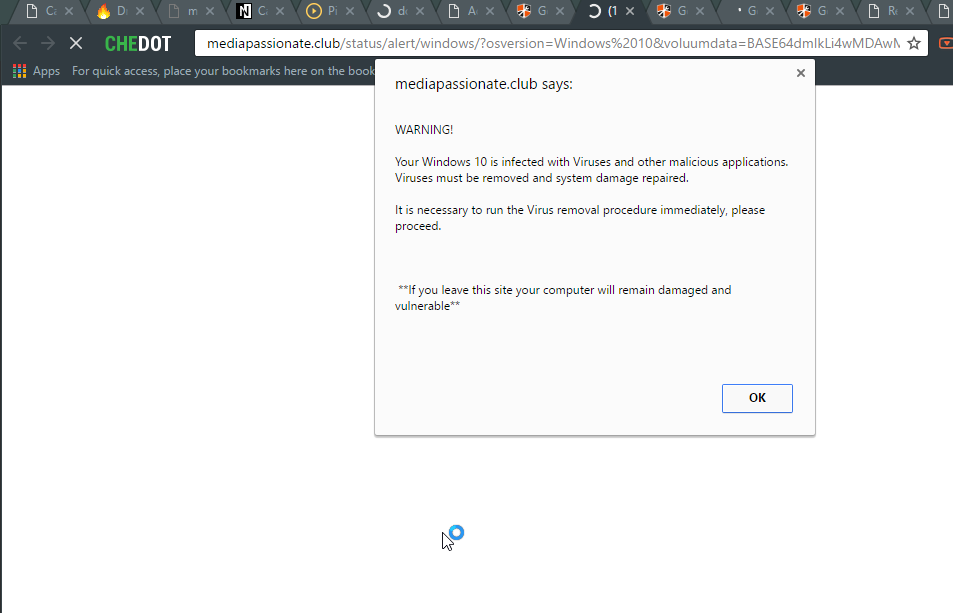953x613 pixels.
Task: Open the tab with orange play icon
Action: (x=321, y=12)
